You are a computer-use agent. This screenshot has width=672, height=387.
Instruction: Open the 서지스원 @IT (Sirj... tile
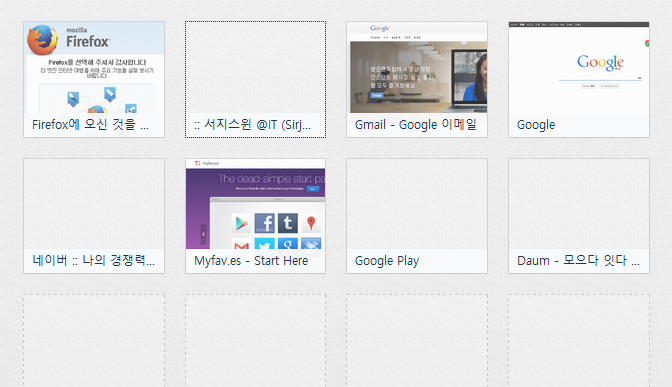click(x=255, y=79)
